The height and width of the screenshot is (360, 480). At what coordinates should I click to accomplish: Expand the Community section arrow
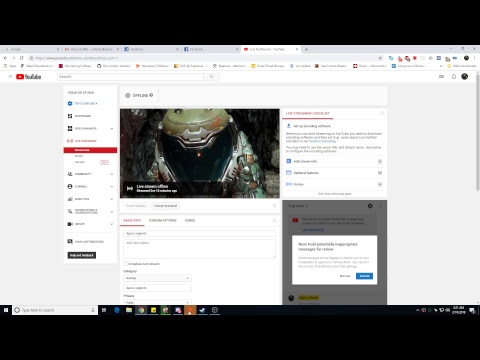point(111,174)
